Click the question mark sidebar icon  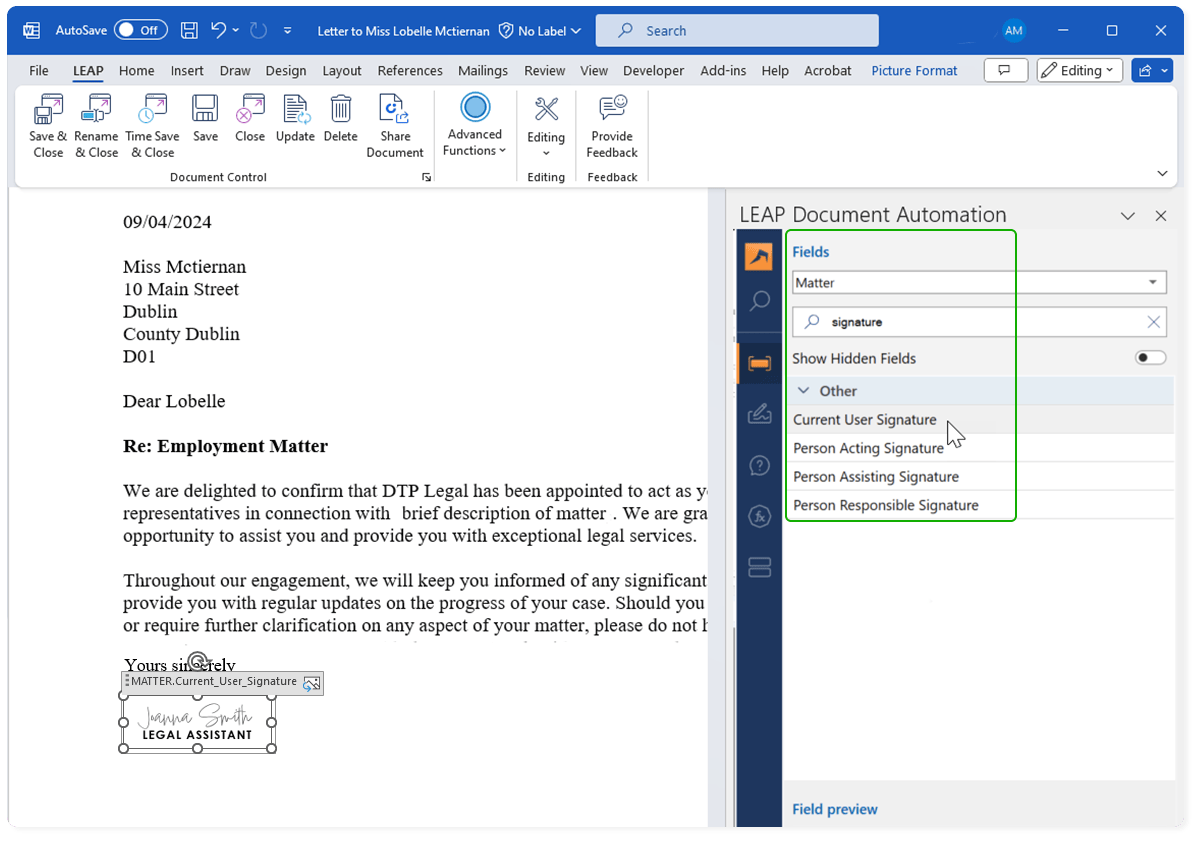point(759,465)
